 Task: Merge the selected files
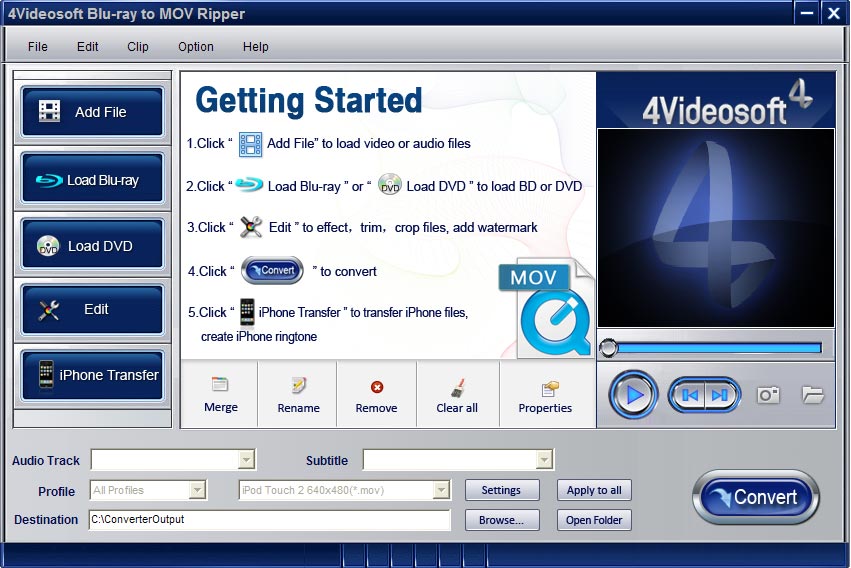(221, 395)
